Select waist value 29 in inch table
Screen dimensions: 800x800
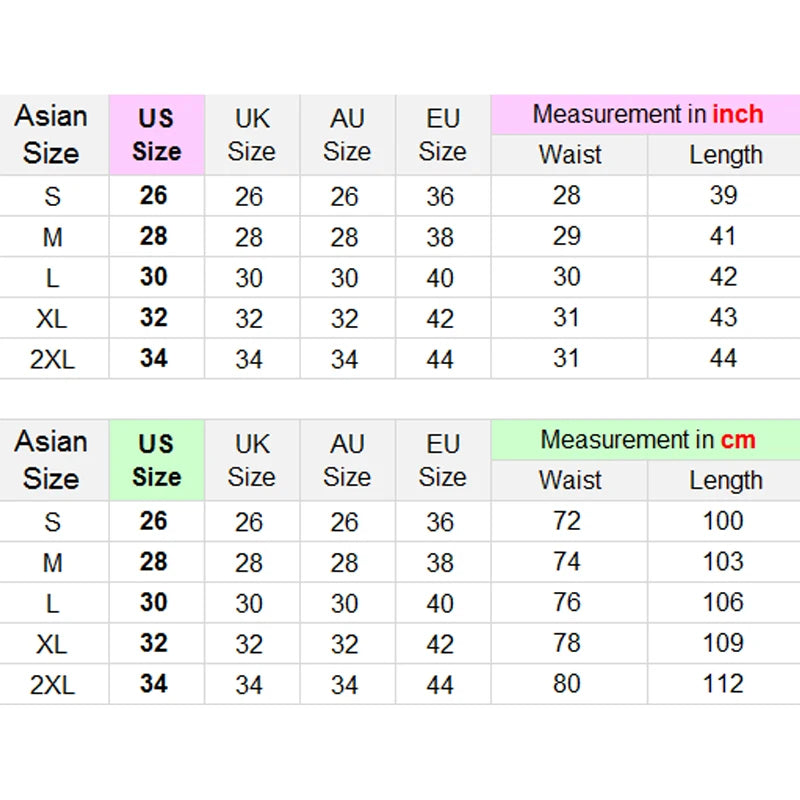[567, 236]
